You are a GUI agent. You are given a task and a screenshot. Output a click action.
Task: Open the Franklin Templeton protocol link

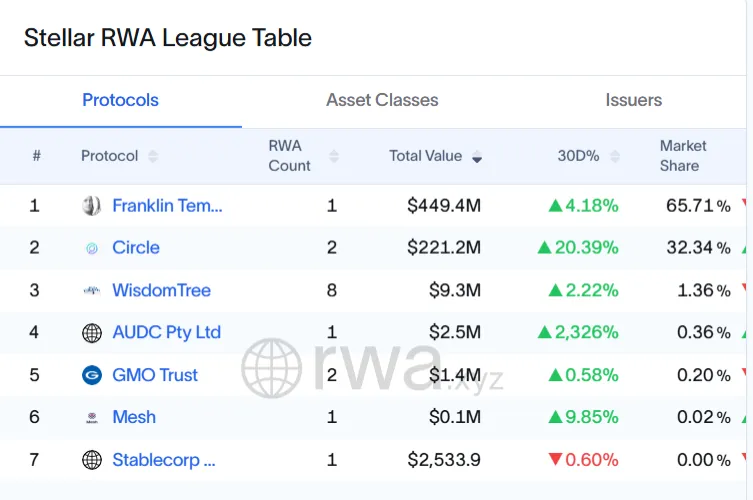[167, 206]
